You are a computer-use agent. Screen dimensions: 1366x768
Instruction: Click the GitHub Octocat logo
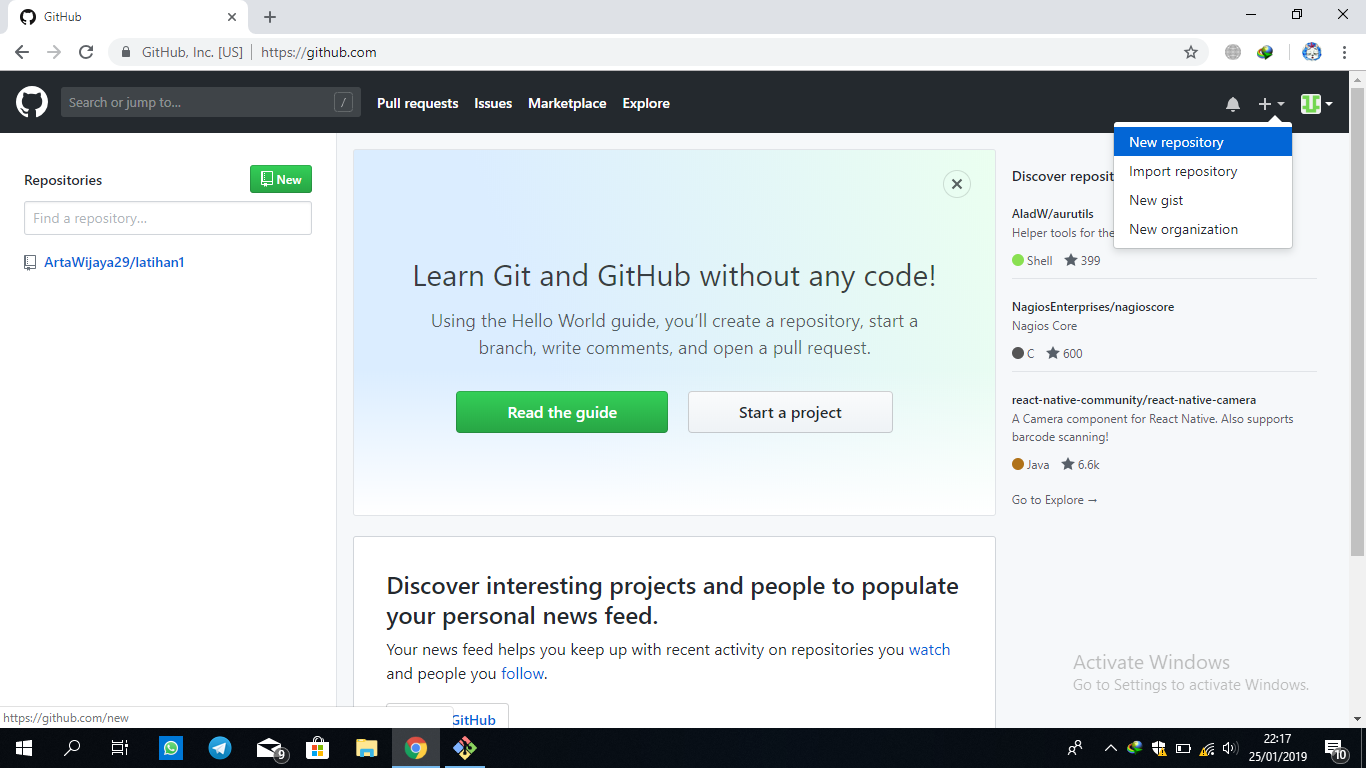(32, 102)
